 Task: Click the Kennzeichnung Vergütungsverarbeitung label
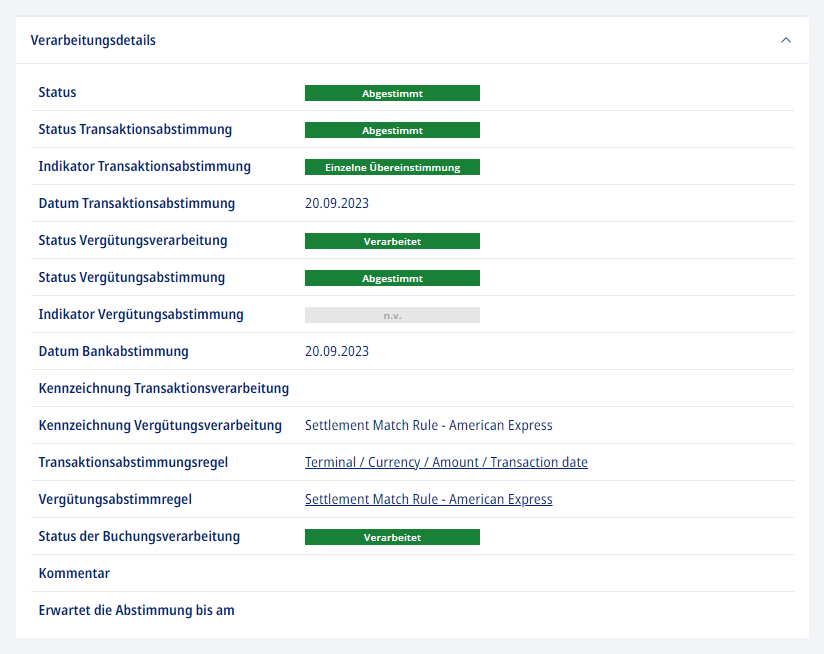click(160, 425)
